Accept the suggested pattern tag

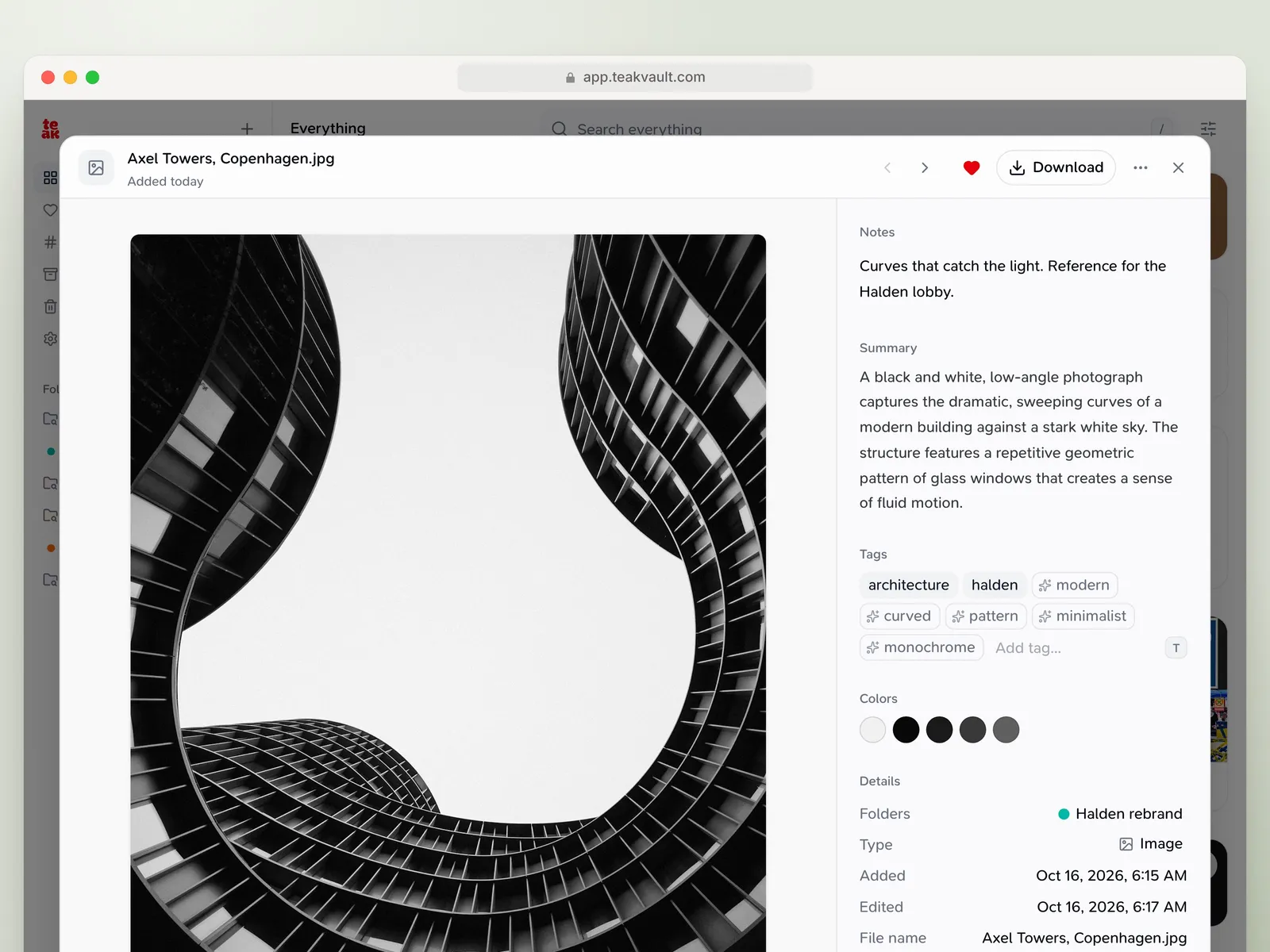(x=985, y=616)
